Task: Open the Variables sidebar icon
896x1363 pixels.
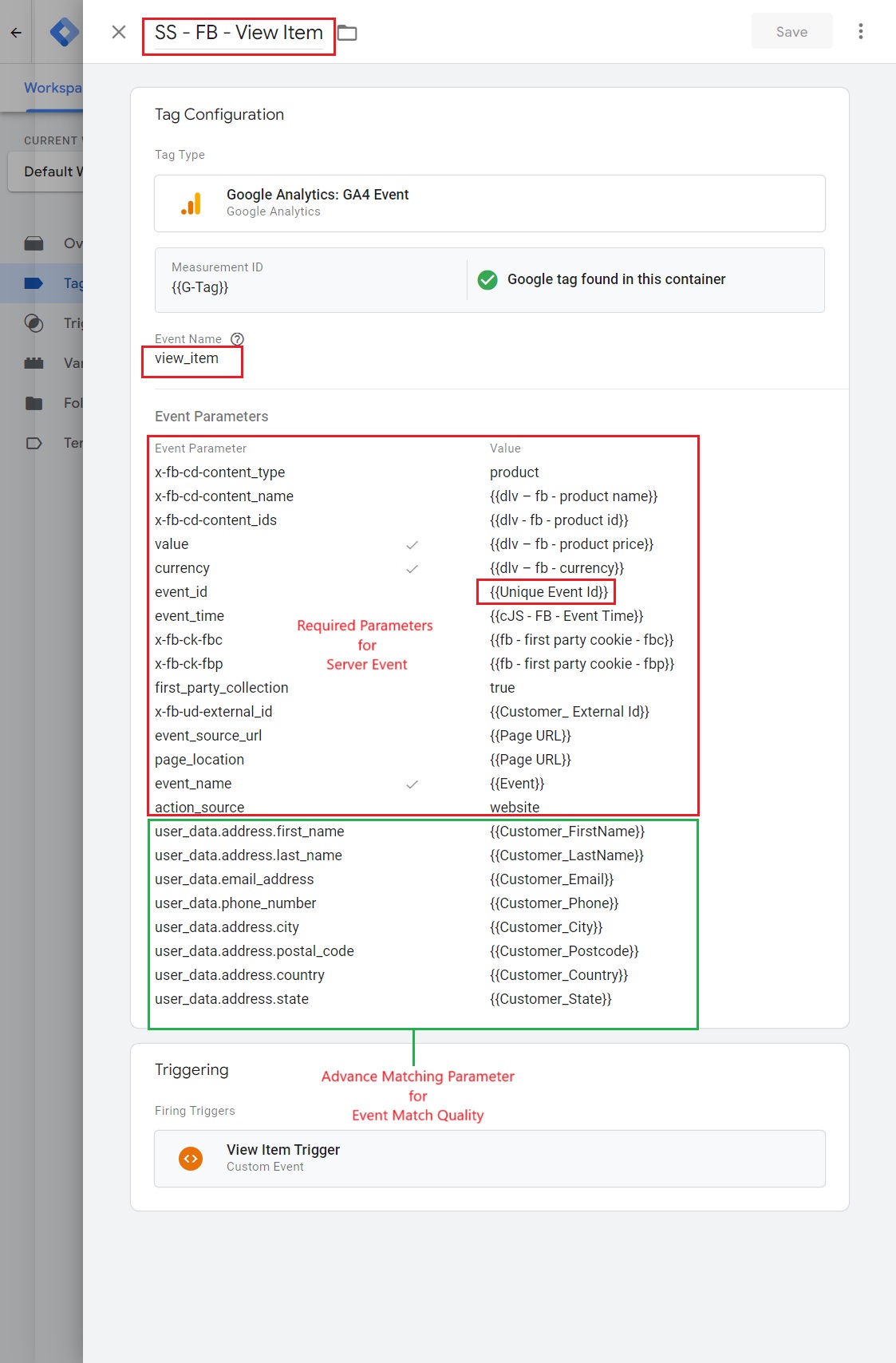Action: pos(34,363)
